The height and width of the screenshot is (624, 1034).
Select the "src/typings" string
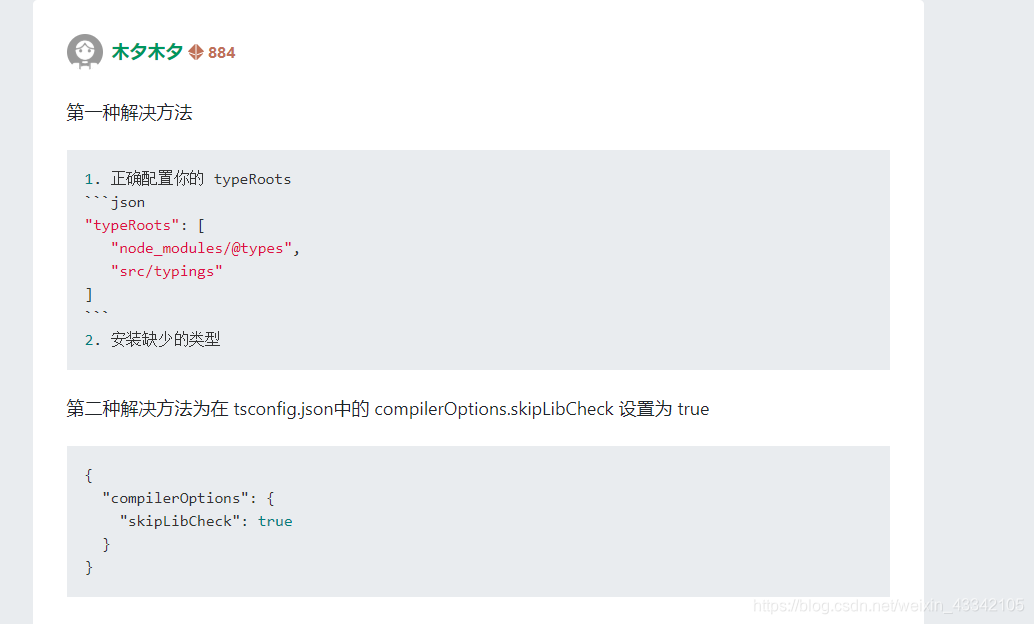tap(166, 271)
